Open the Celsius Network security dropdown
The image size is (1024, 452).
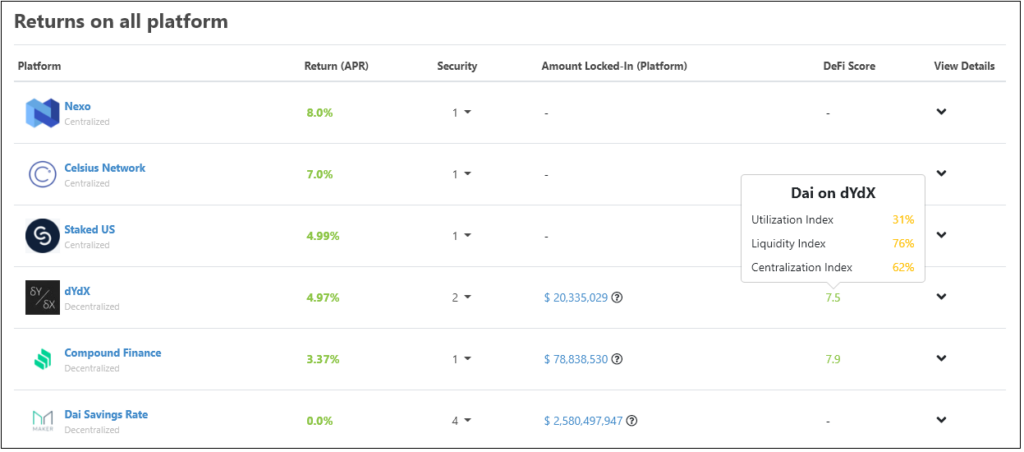point(462,174)
